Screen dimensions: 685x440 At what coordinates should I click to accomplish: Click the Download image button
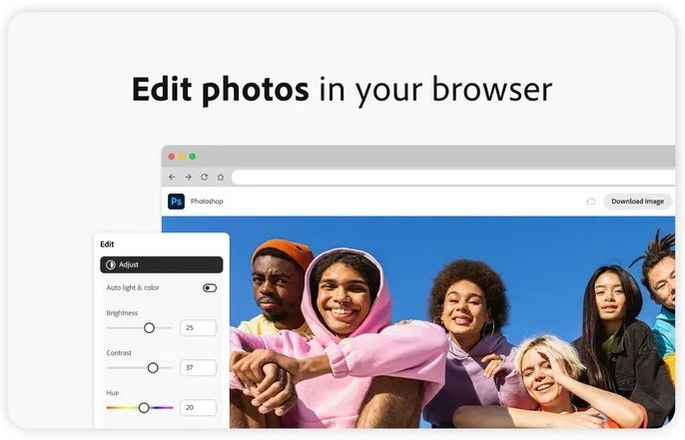coord(637,201)
